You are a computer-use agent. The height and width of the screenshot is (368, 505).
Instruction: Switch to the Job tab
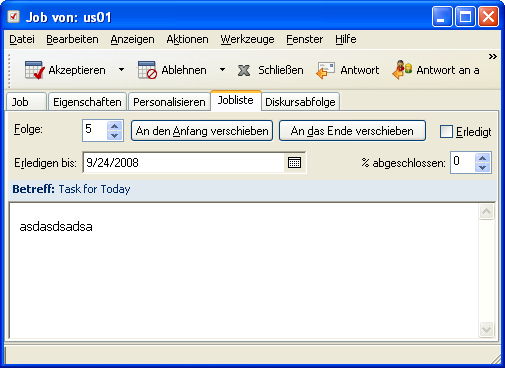click(26, 102)
